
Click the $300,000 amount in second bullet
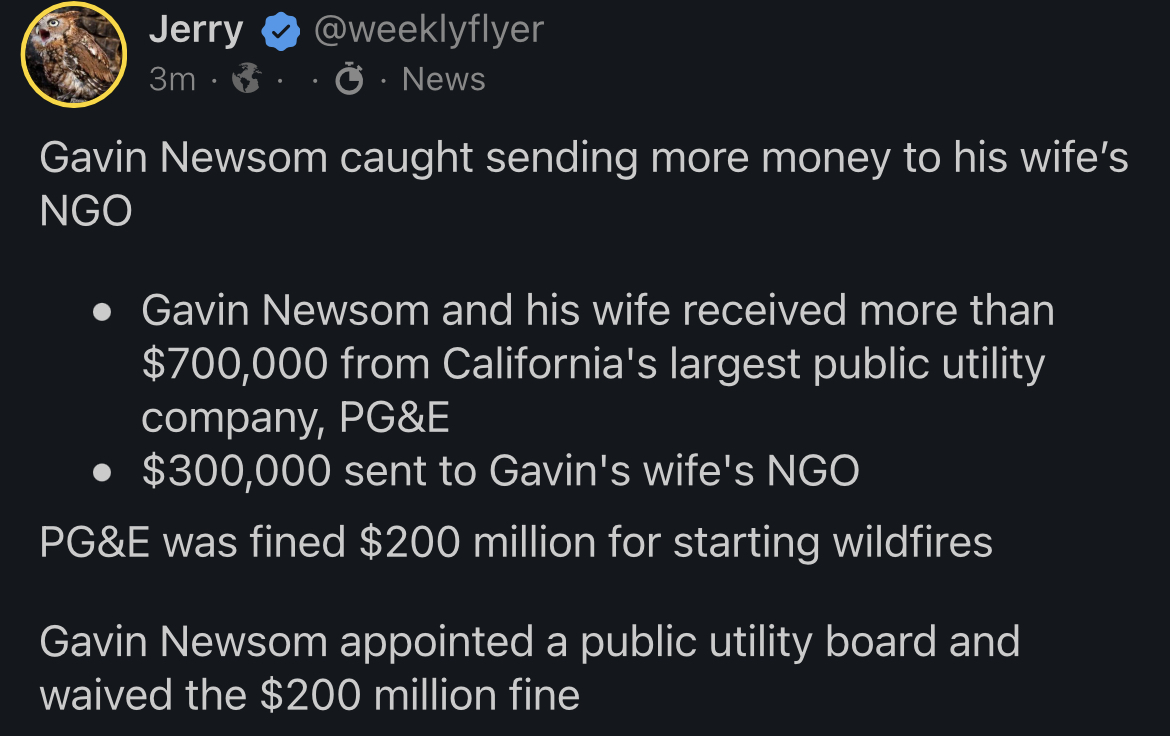tap(235, 471)
